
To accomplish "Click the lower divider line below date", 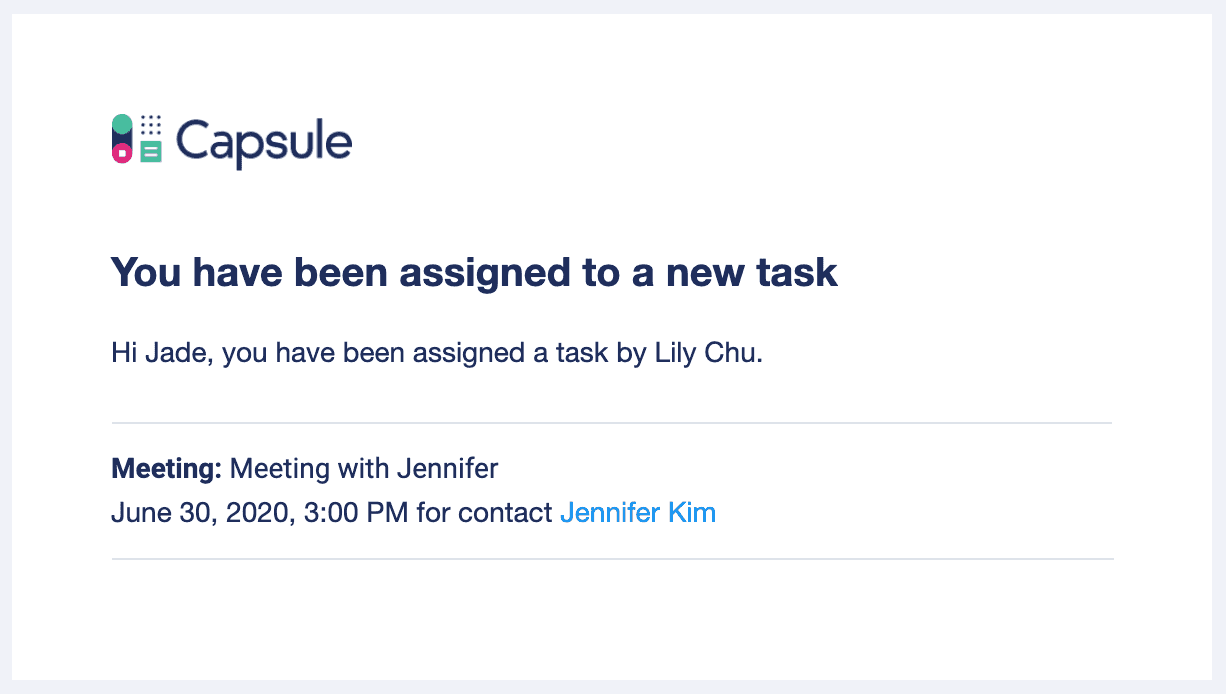I will click(x=612, y=559).
